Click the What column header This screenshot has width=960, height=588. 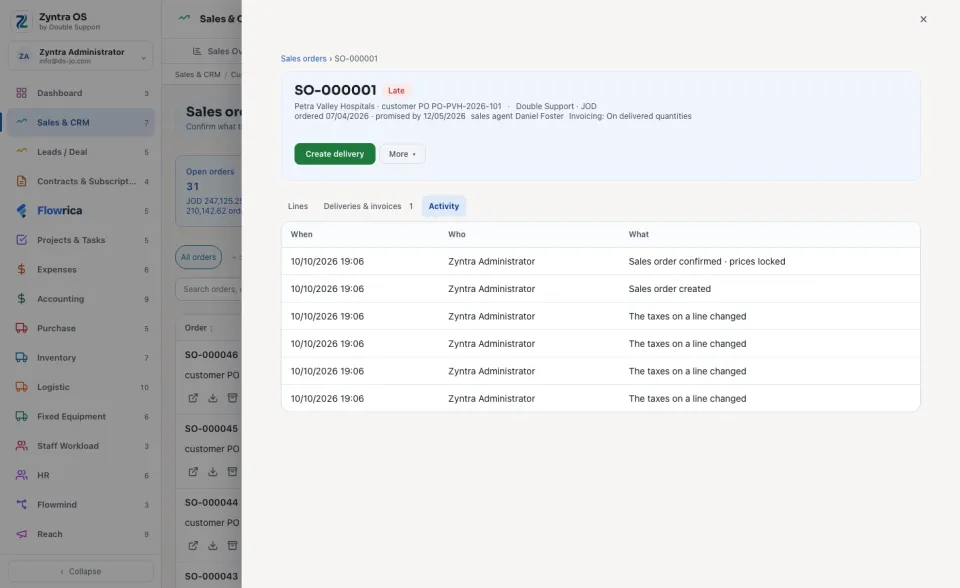[639, 234]
